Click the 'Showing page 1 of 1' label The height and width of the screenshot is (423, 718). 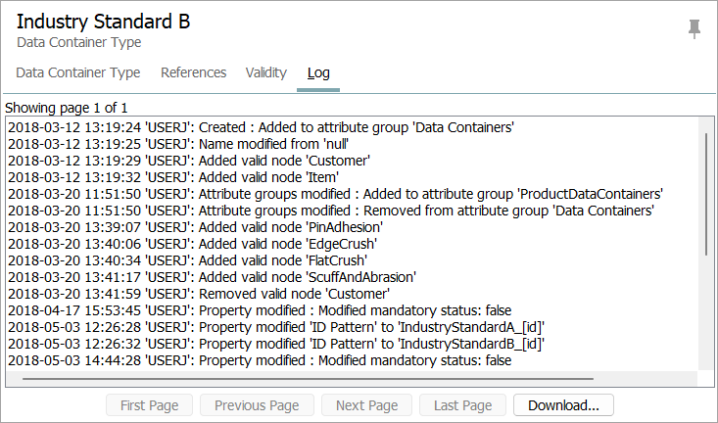[x=66, y=108]
